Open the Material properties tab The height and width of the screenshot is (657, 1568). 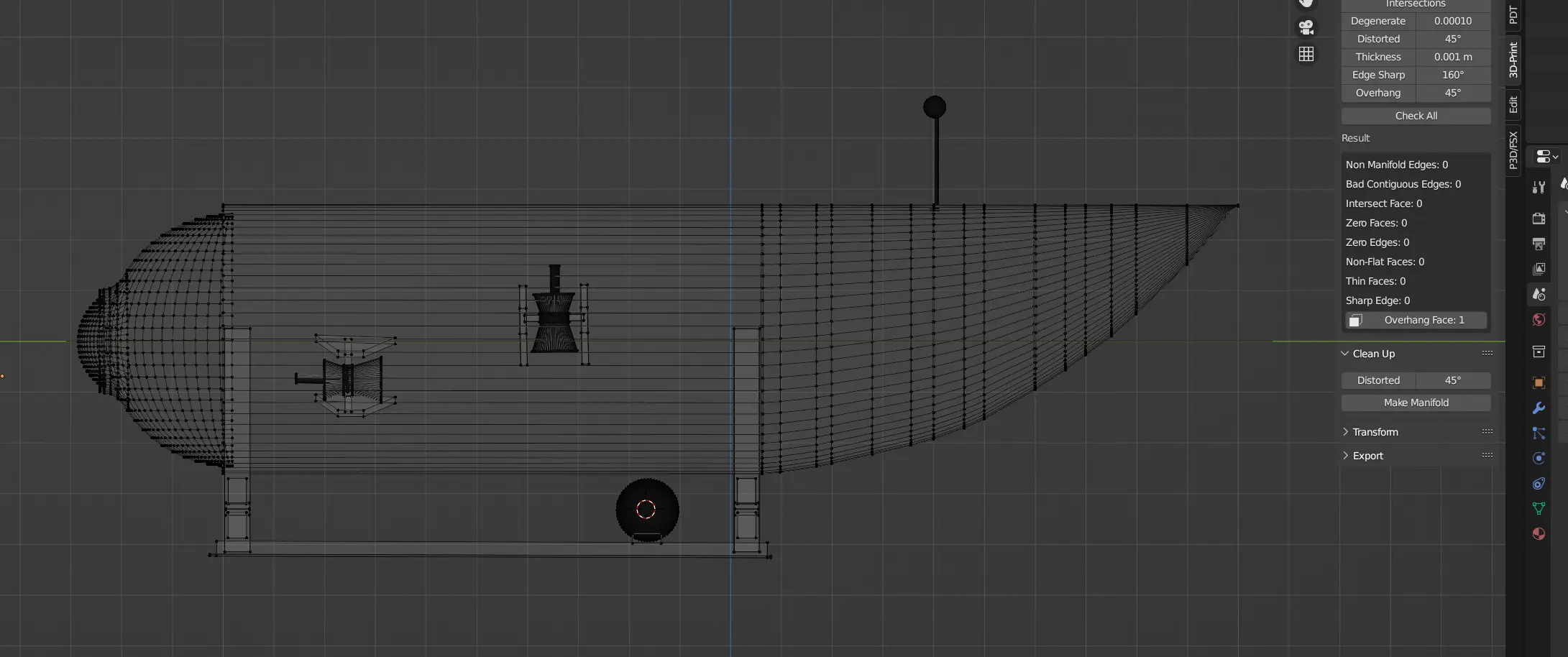(1539, 534)
